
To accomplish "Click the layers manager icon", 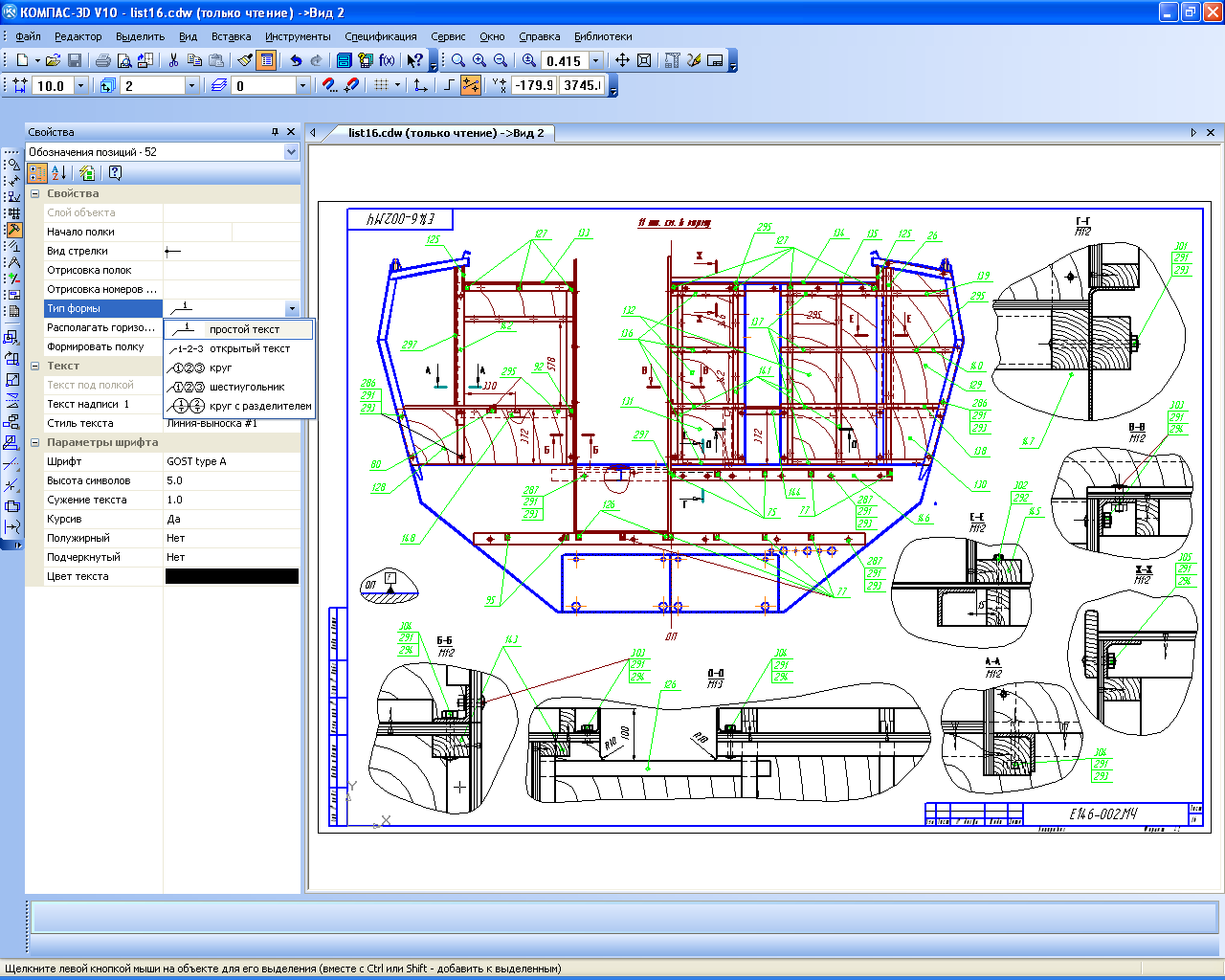I will 219,85.
